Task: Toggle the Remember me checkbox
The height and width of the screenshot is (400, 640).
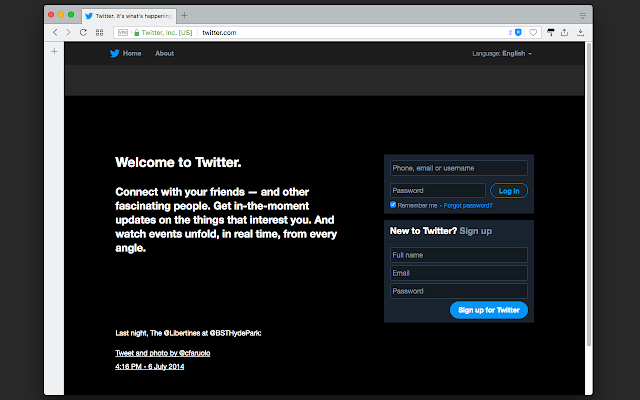Action: 393,204
